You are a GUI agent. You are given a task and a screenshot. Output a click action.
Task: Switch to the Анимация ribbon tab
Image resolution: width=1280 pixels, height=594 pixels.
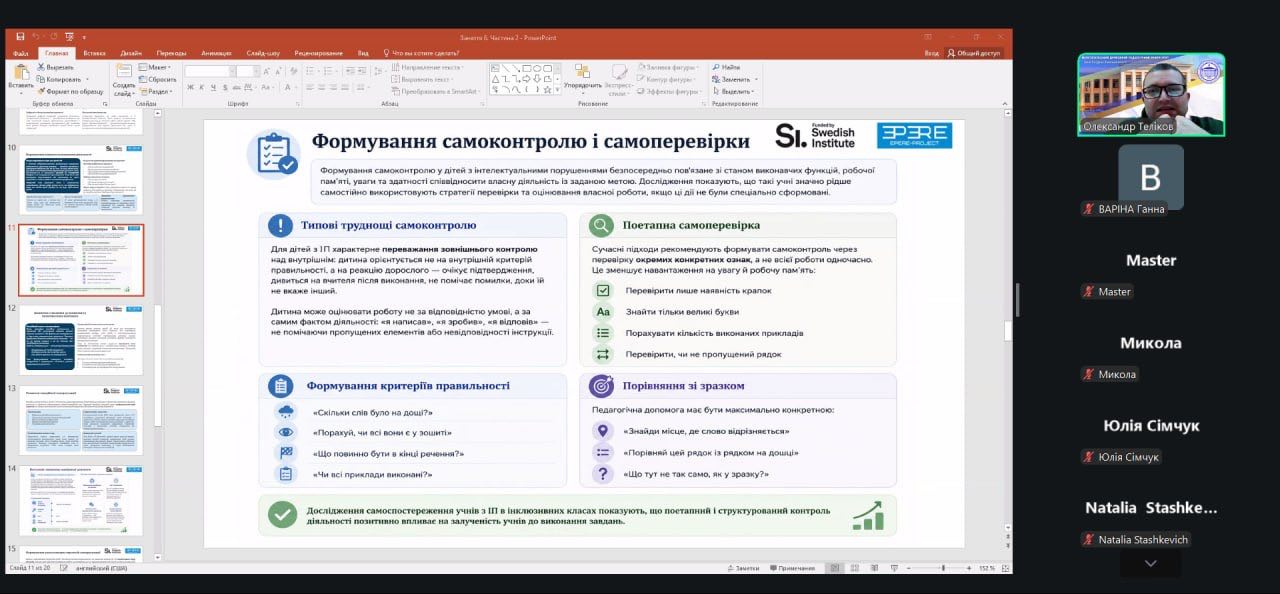216,53
